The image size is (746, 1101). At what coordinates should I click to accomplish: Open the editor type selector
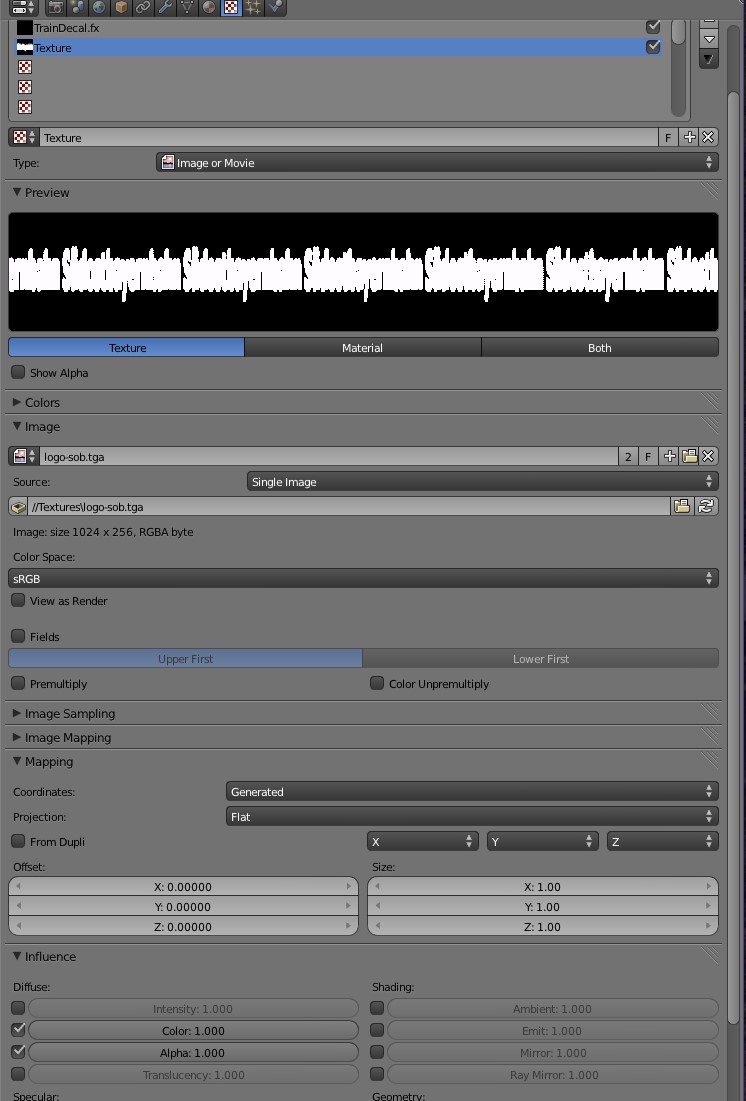pos(24,8)
